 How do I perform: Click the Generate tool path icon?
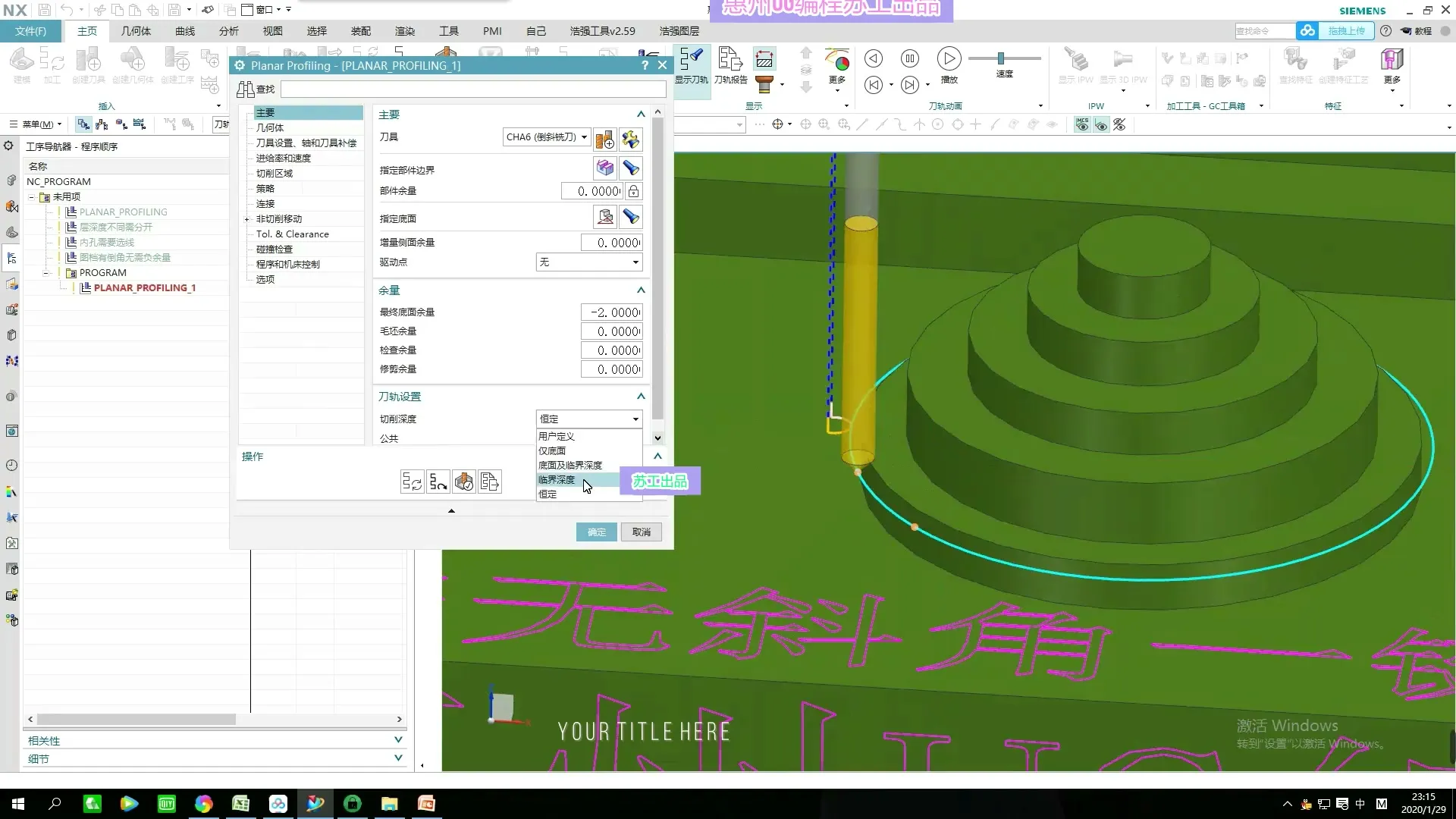(412, 482)
